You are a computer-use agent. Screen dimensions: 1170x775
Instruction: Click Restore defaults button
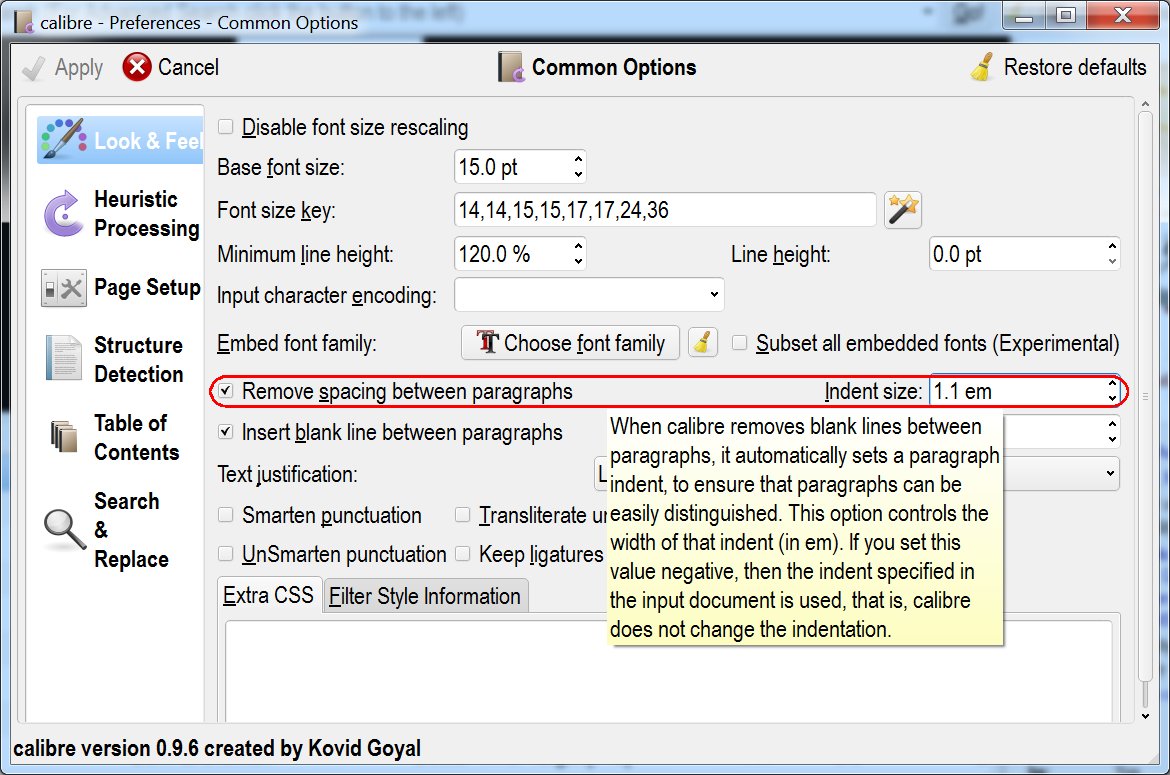(1058, 67)
